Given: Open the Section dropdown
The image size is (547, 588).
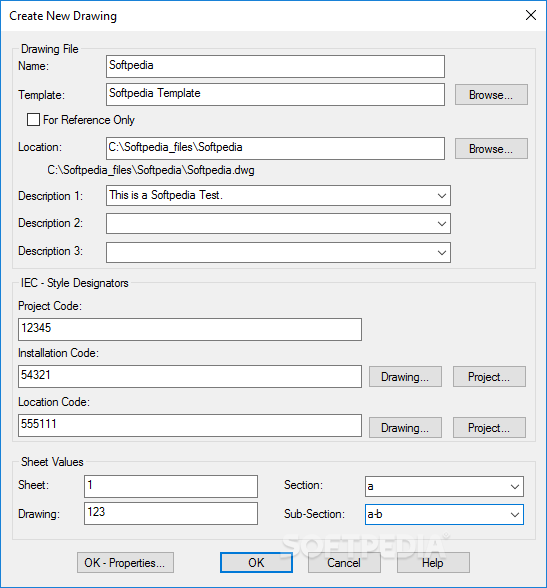Looking at the screenshot, I should (515, 487).
